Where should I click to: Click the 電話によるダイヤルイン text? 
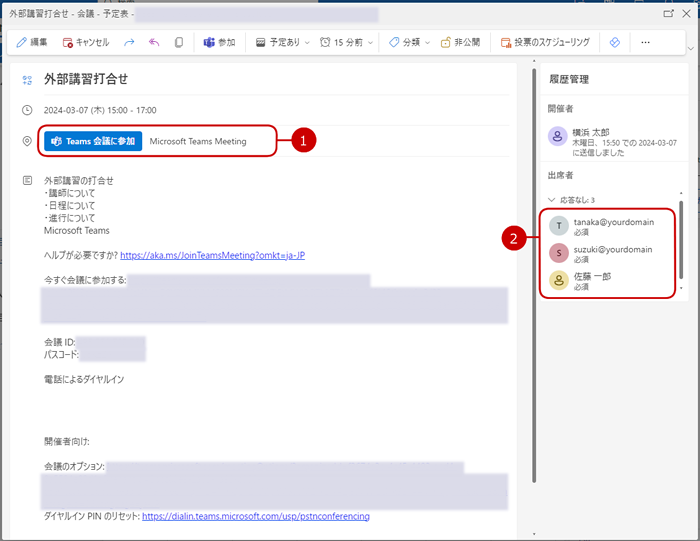(x=84, y=379)
